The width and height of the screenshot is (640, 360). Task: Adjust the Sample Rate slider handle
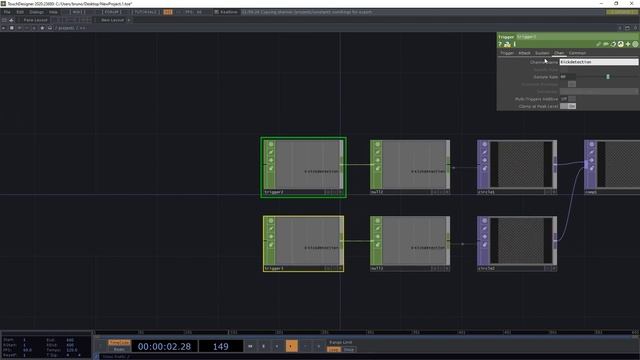click(x=608, y=77)
